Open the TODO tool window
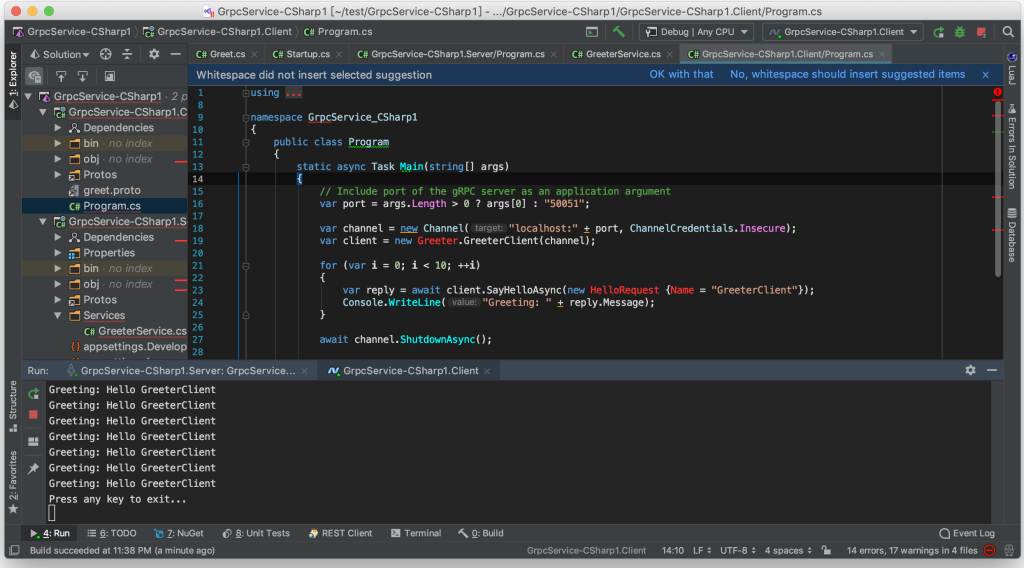1024x568 pixels. click(112, 533)
